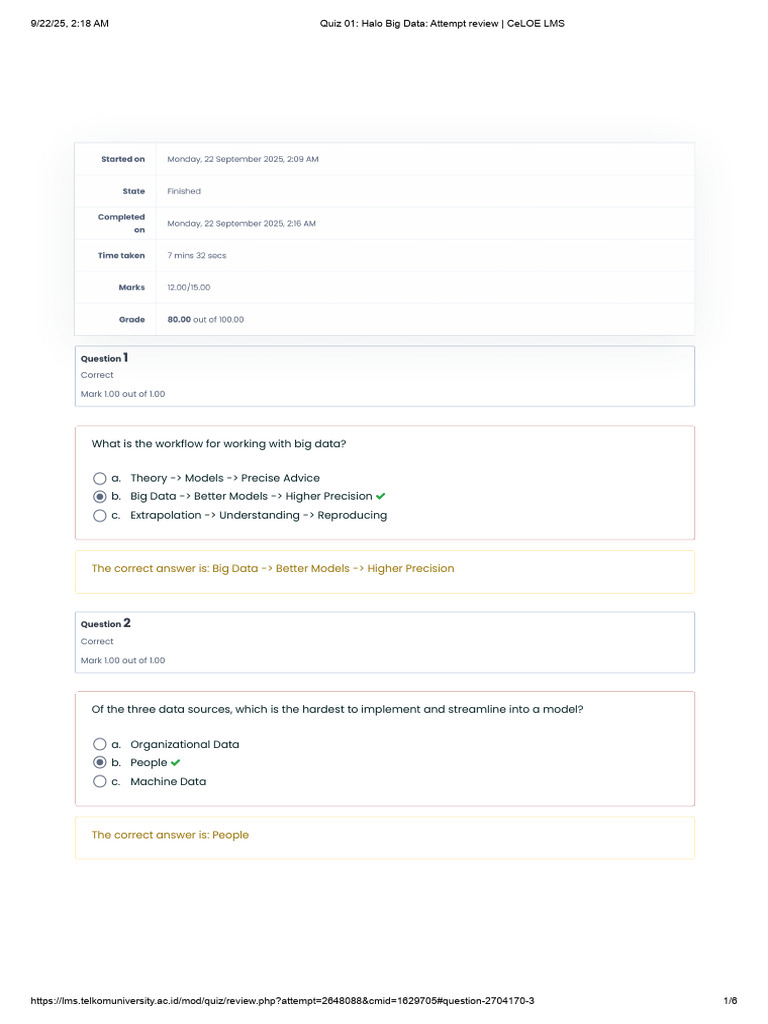
Task: Click the Grade value 80.00 out of 100.00
Action: 205,320
